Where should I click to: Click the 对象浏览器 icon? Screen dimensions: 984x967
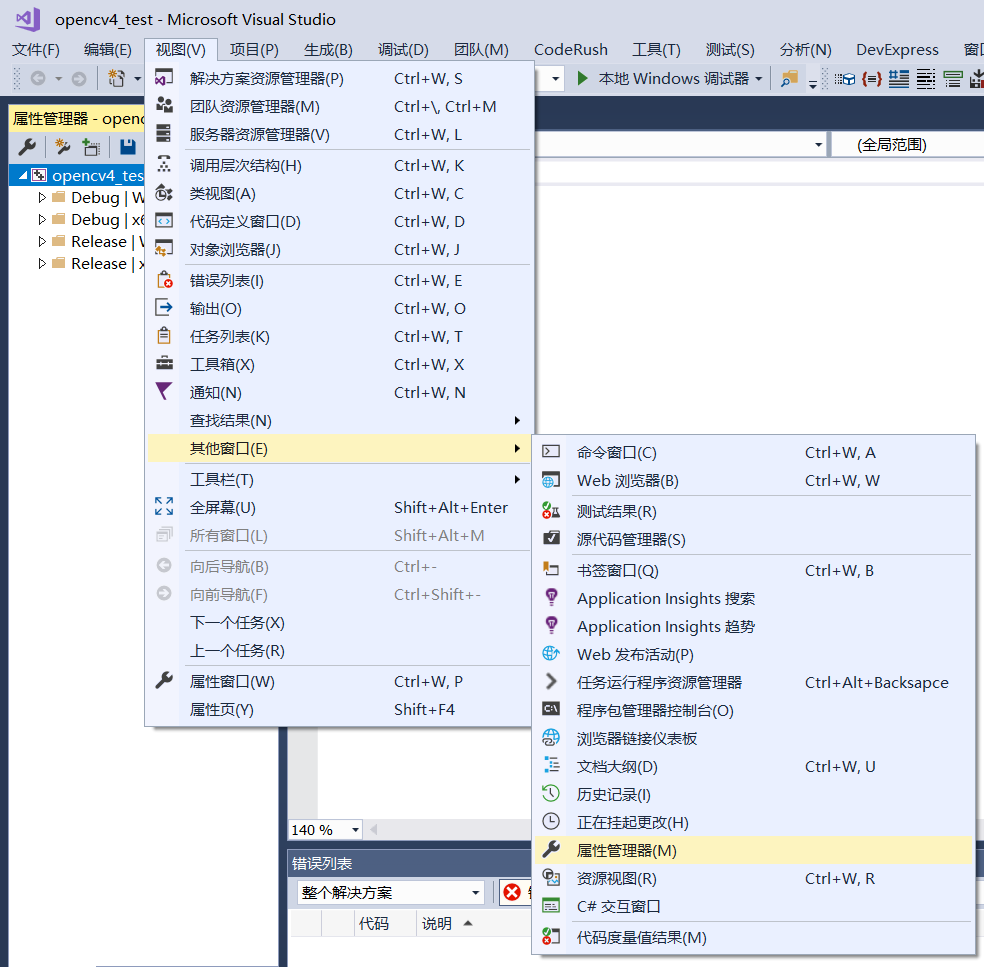[x=164, y=249]
